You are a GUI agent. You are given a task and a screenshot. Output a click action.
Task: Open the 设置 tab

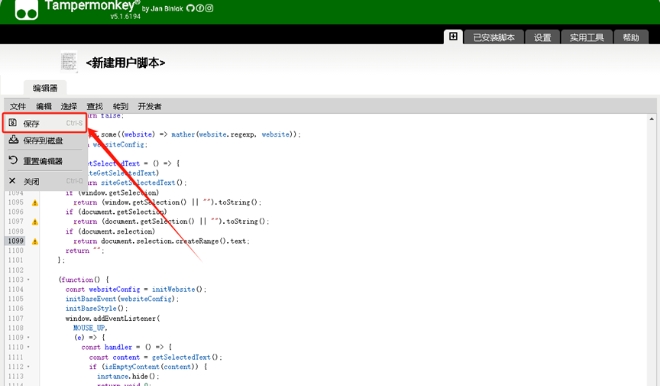[542, 37]
